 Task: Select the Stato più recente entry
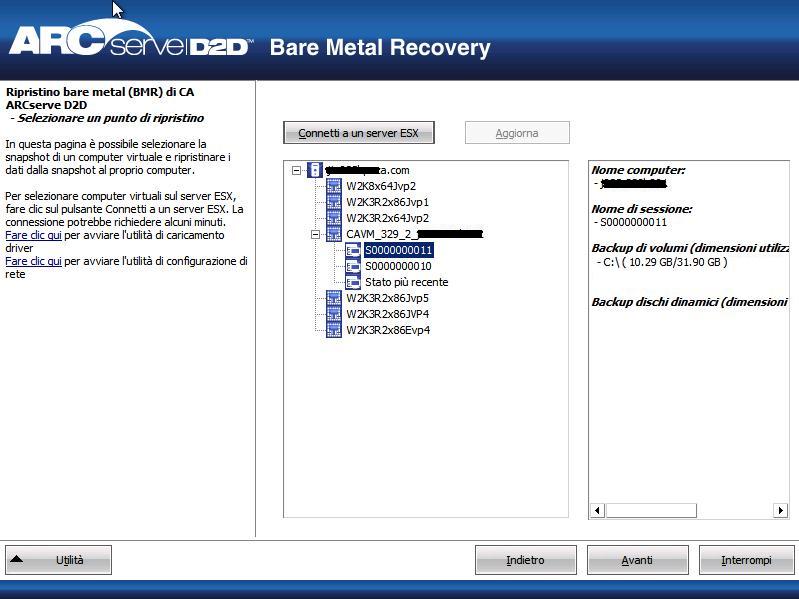click(407, 282)
